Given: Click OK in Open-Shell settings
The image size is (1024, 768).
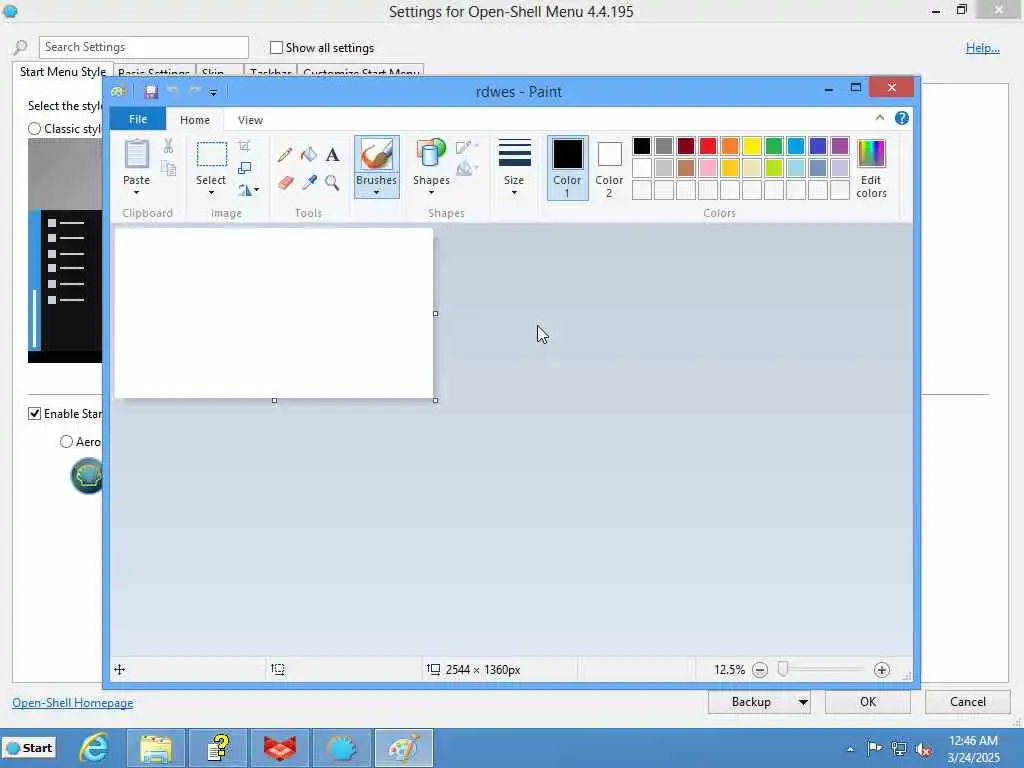Looking at the screenshot, I should [x=867, y=702].
